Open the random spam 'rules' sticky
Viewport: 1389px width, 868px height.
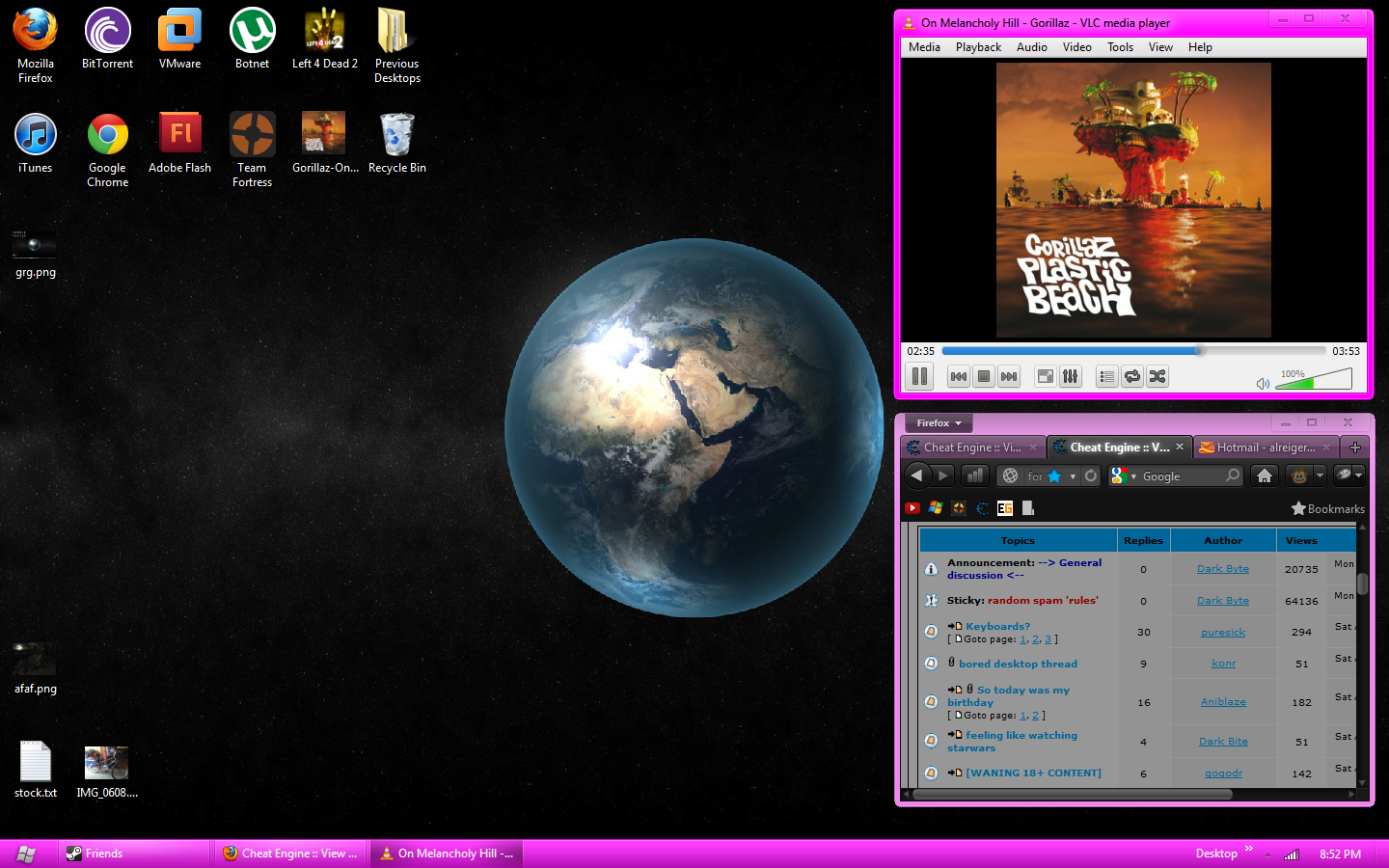click(x=1043, y=600)
